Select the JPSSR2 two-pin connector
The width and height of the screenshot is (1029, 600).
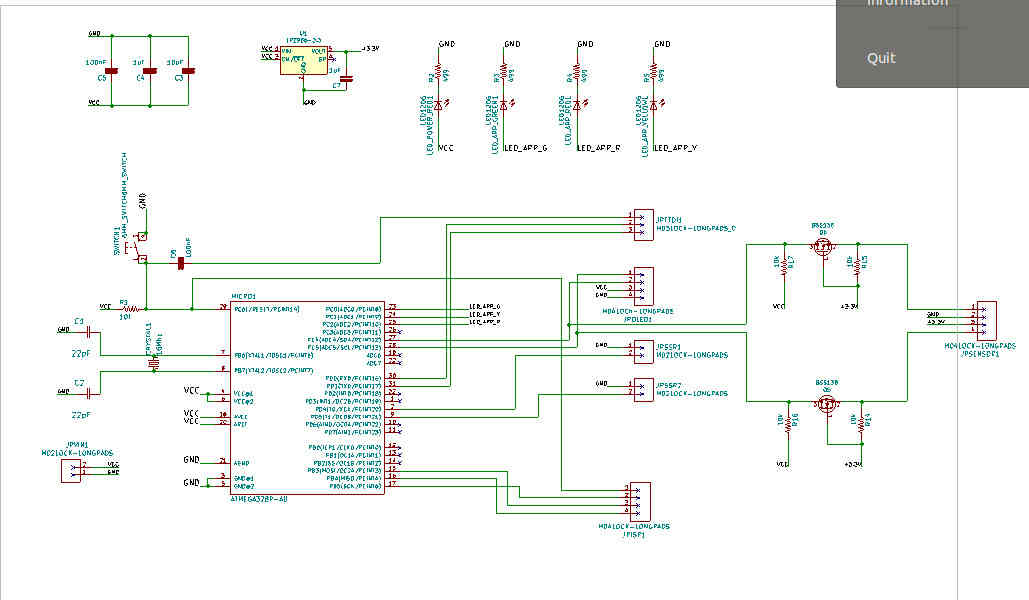(x=643, y=390)
